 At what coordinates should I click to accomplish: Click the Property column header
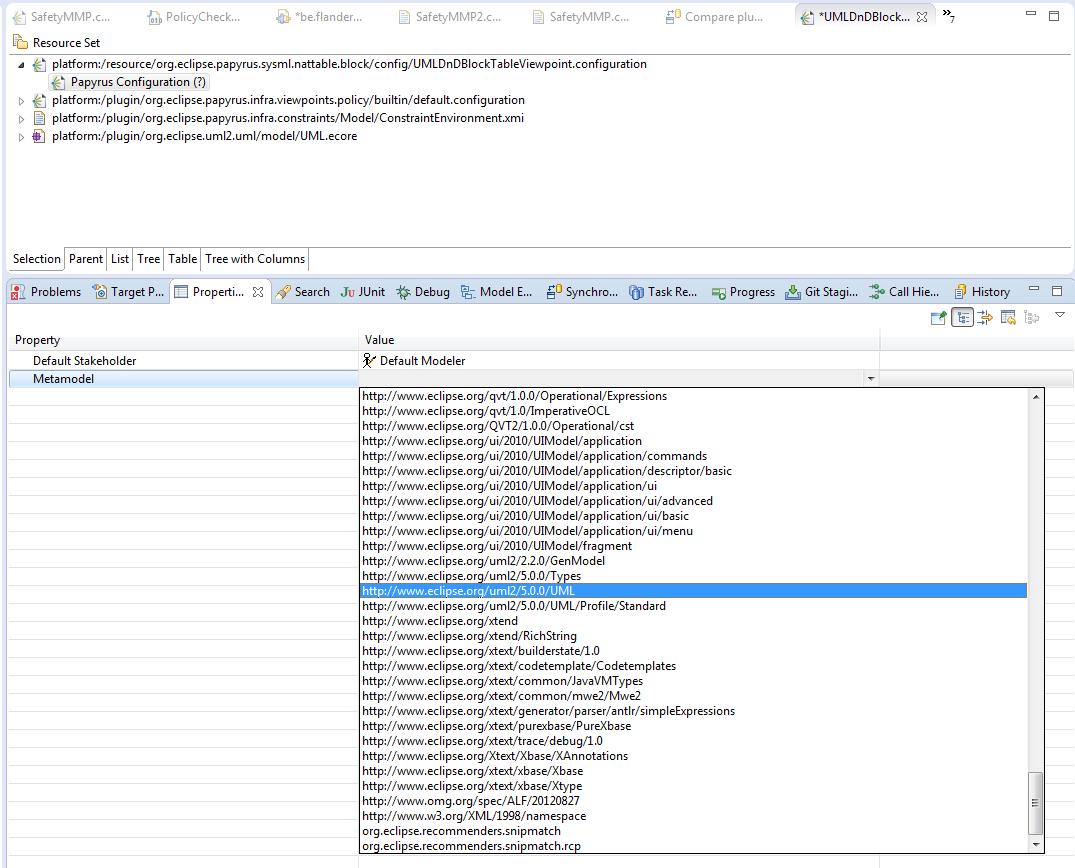pyautogui.click(x=184, y=340)
